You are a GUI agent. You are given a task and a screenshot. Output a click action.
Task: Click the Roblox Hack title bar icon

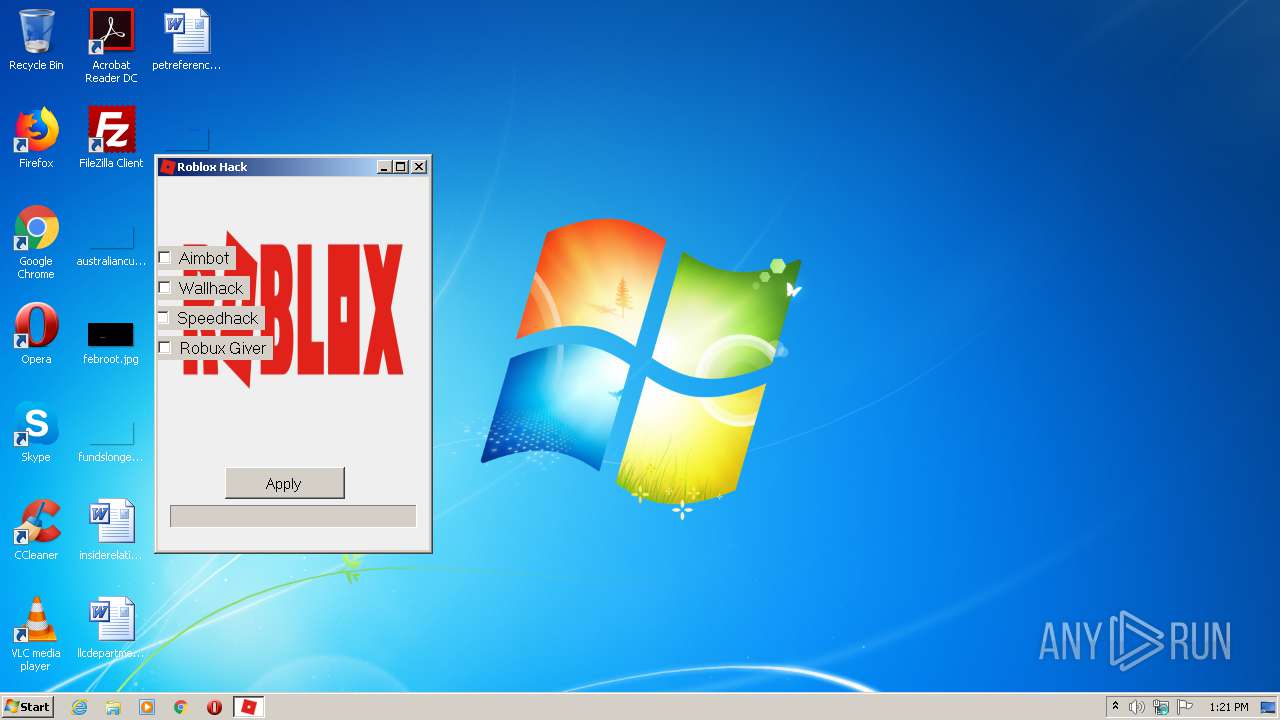point(167,167)
